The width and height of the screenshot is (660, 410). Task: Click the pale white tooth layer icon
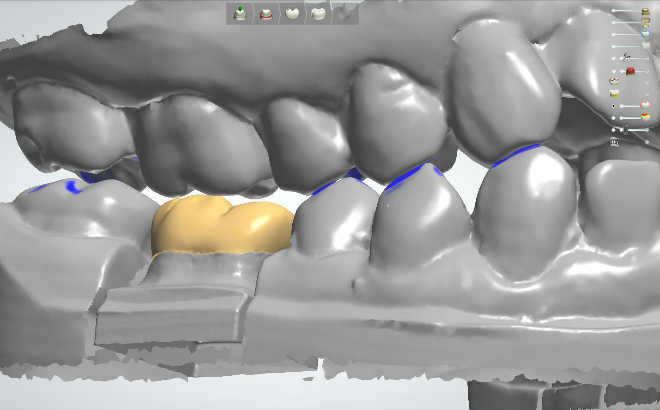tap(645, 46)
